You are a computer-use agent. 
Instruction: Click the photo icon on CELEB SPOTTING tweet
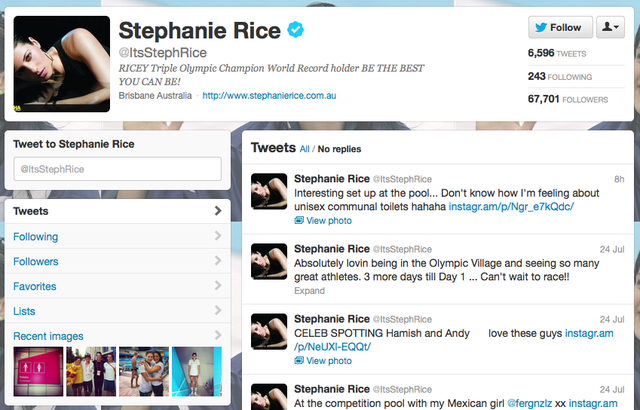pyautogui.click(x=299, y=361)
